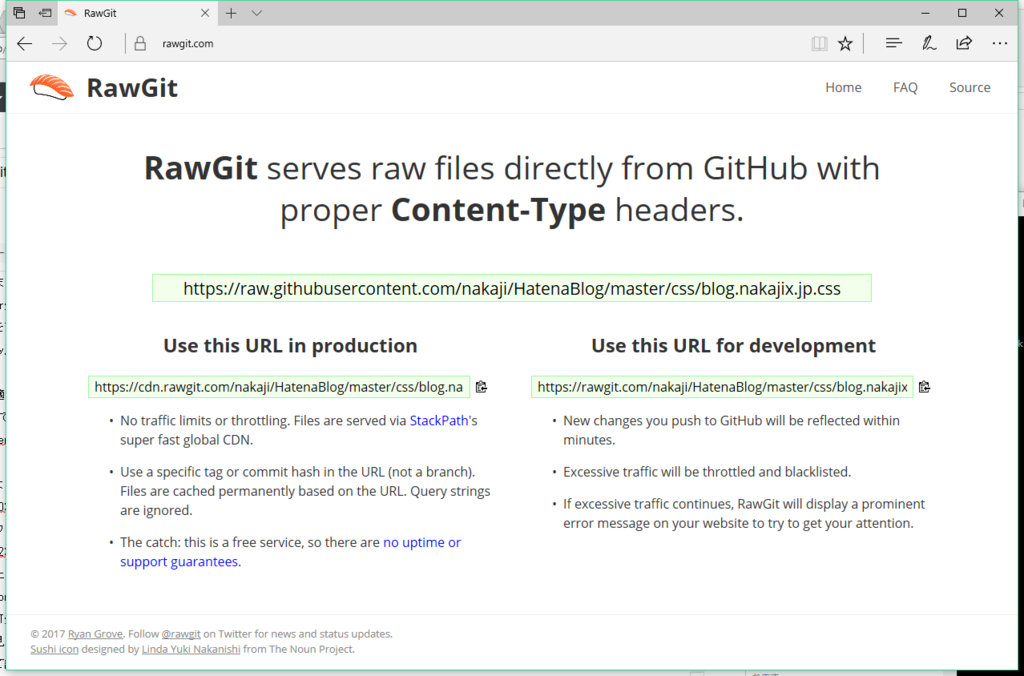Select the RawGit browser tab

(x=137, y=13)
